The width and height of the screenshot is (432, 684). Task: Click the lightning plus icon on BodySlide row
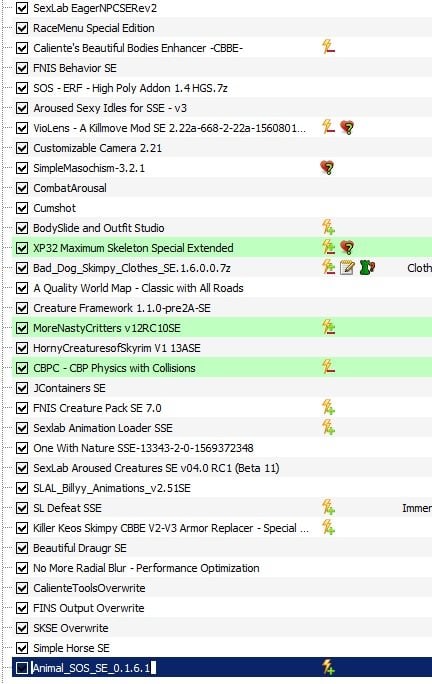coord(328,227)
